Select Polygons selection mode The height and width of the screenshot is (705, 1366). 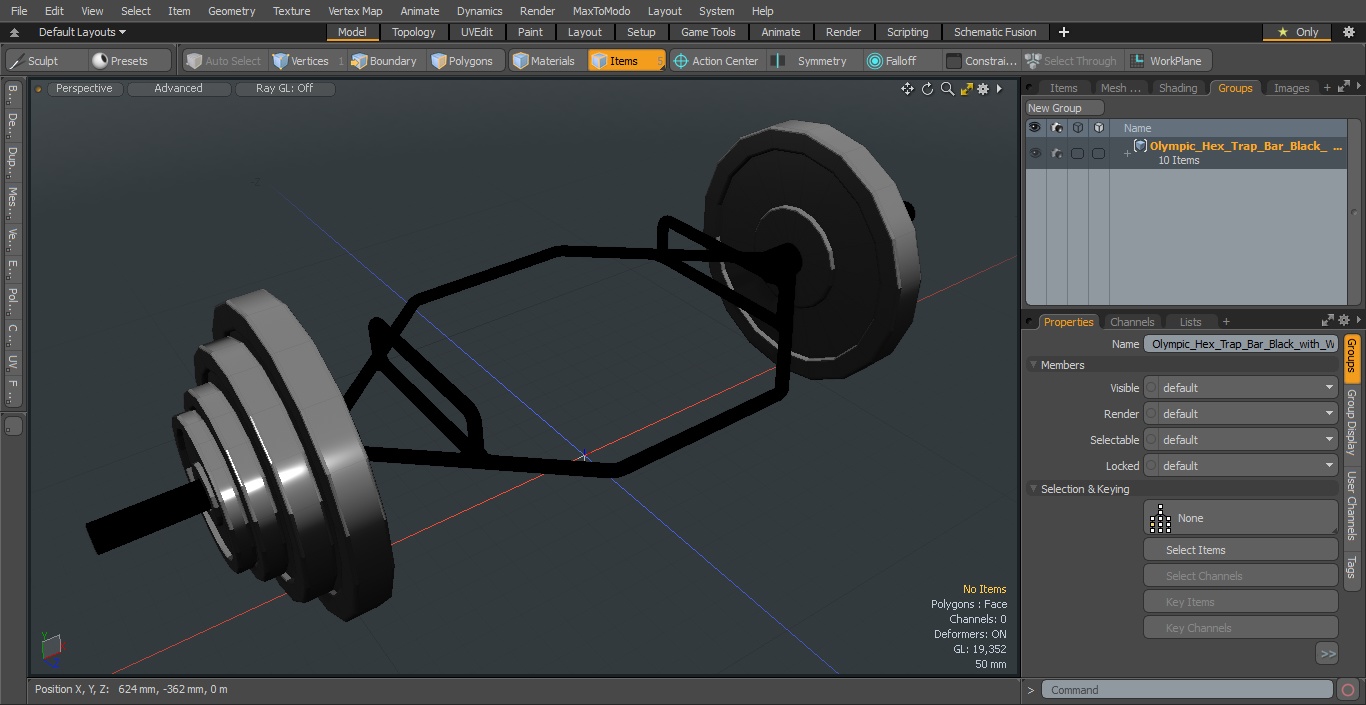pos(462,61)
